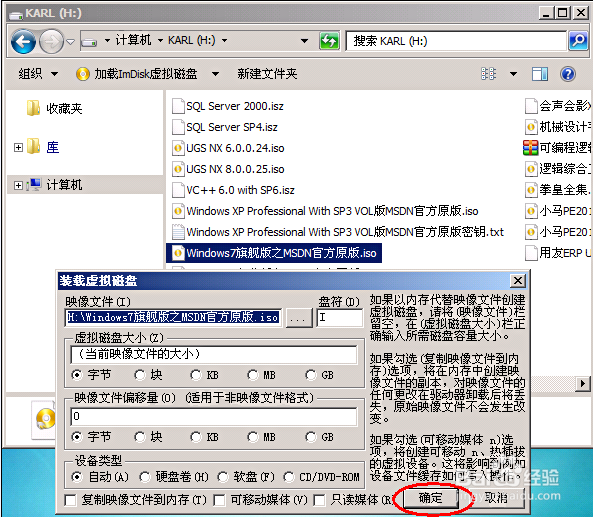Click the refresh button beside the address bar
Viewport: 593px width, 517px height.
329,41
